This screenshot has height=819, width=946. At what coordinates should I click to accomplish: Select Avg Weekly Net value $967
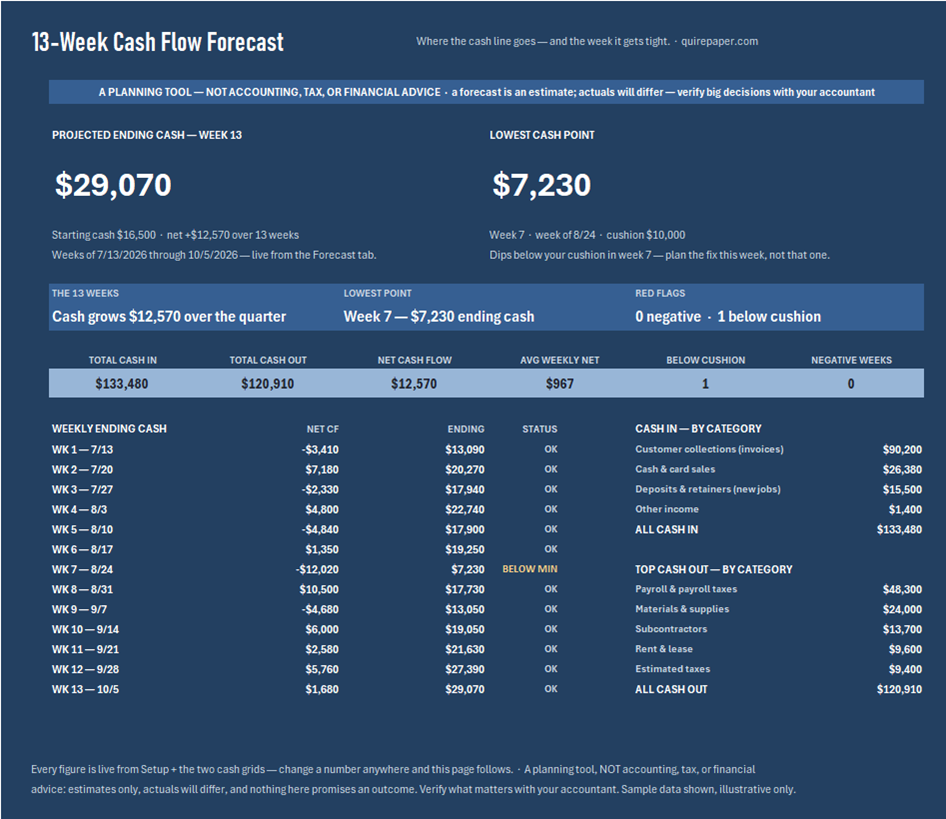(x=560, y=384)
